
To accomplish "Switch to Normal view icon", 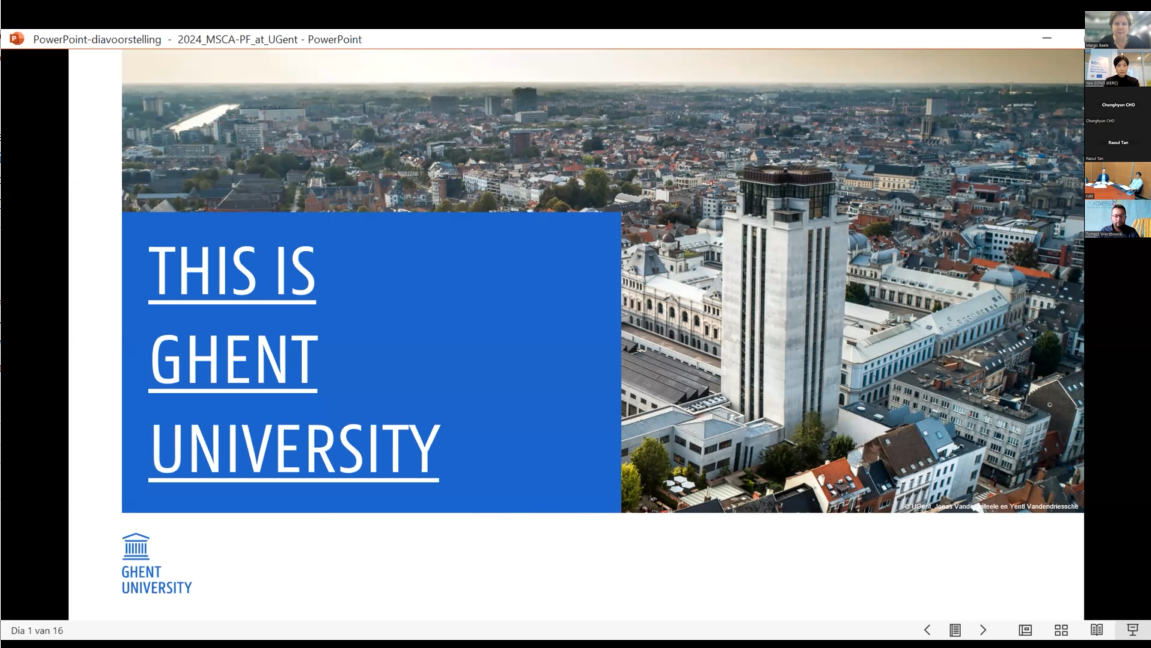I will [1025, 630].
